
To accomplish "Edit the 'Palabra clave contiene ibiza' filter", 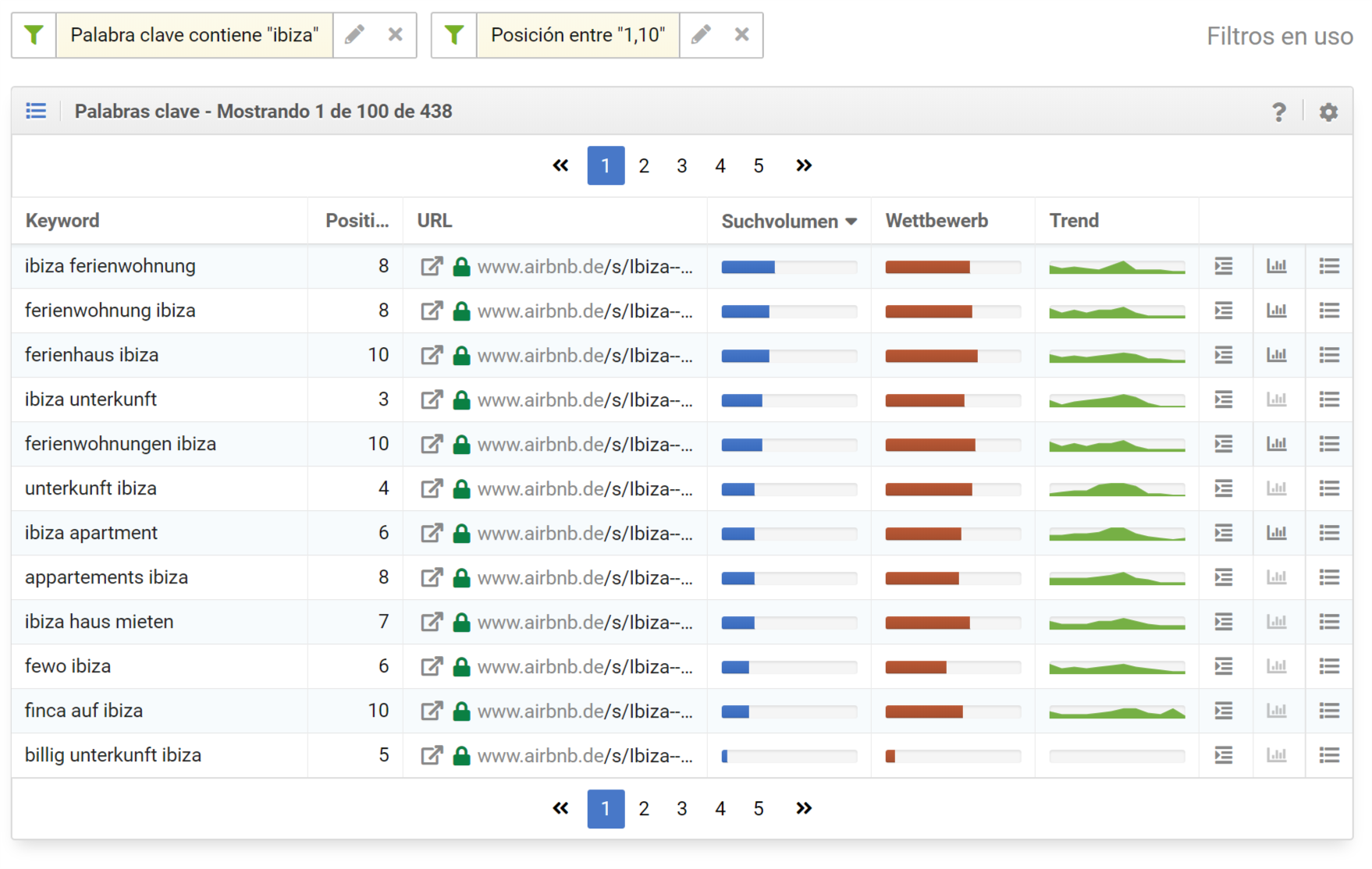I will [354, 35].
